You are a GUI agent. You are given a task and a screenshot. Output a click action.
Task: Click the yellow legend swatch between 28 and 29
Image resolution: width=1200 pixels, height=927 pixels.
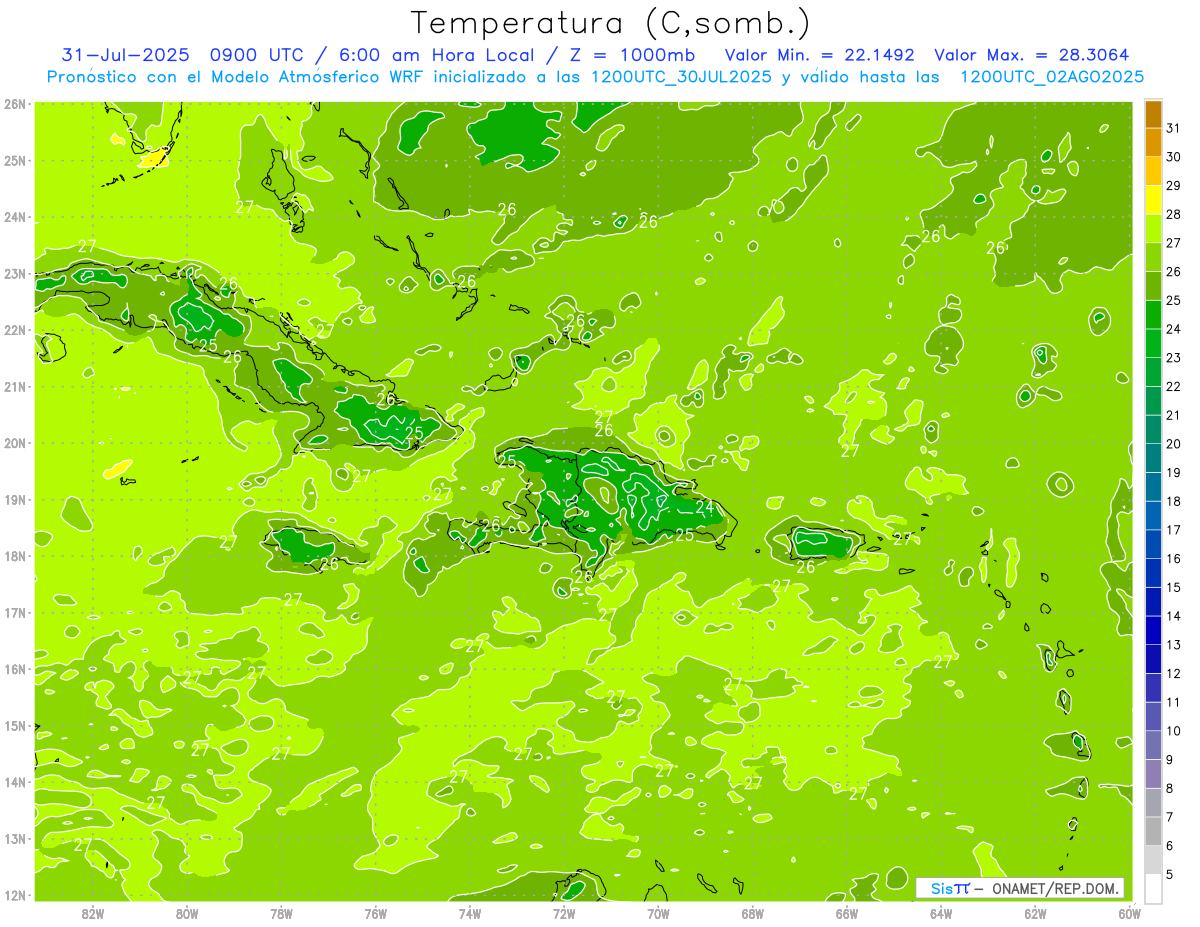tap(1153, 200)
